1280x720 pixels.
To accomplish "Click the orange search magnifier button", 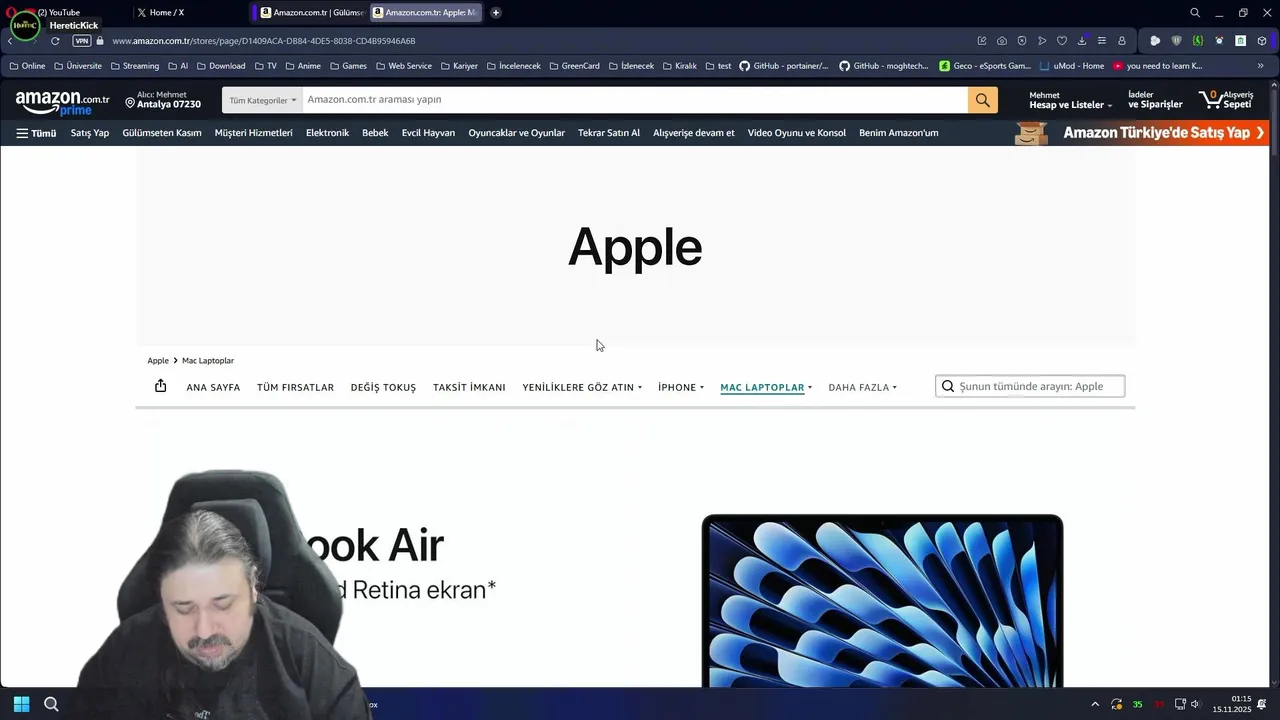I will 983,100.
